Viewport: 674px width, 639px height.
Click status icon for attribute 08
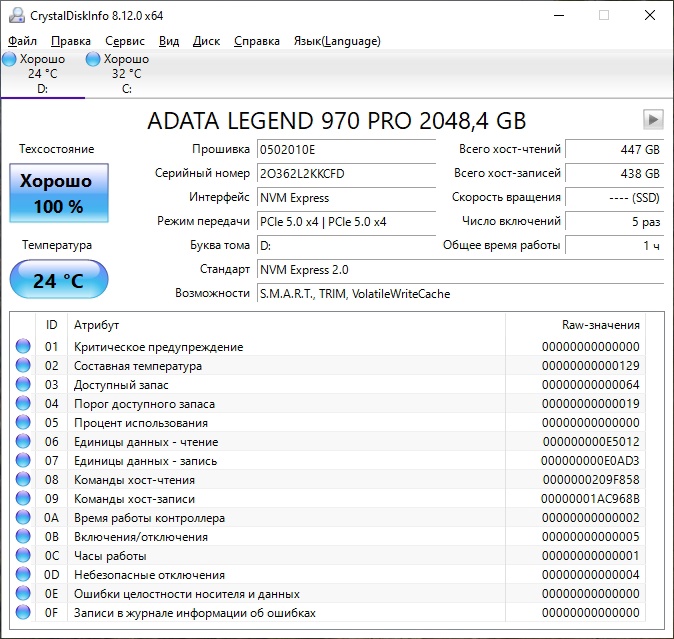[23, 479]
